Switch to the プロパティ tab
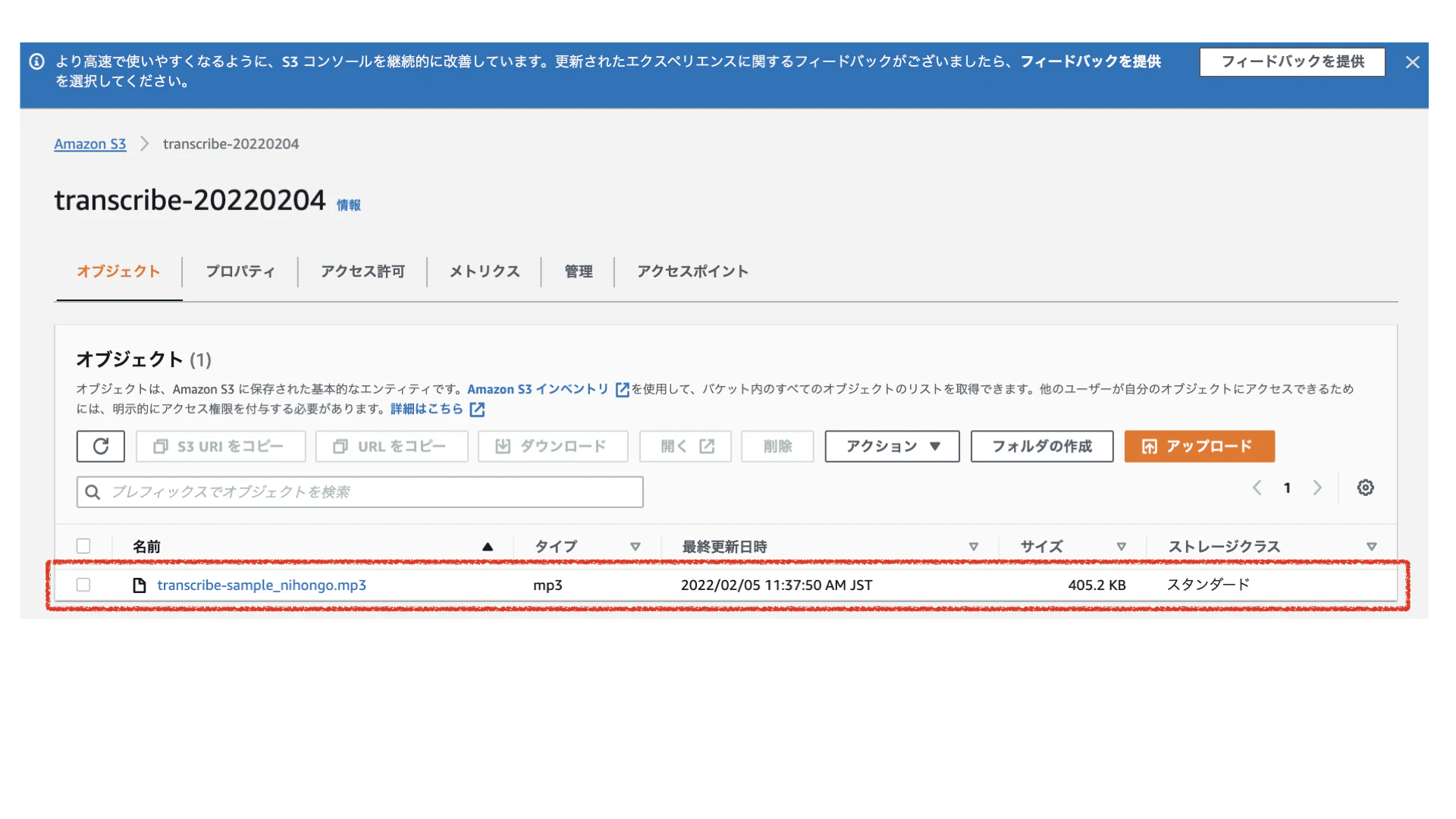This screenshot has width=1456, height=819. point(240,271)
